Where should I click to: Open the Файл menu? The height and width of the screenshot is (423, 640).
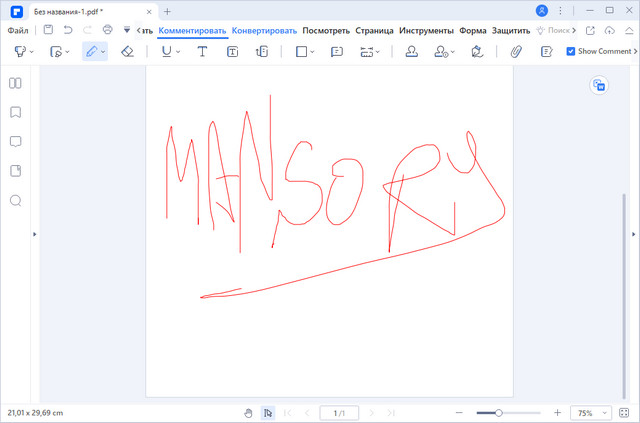click(x=18, y=30)
